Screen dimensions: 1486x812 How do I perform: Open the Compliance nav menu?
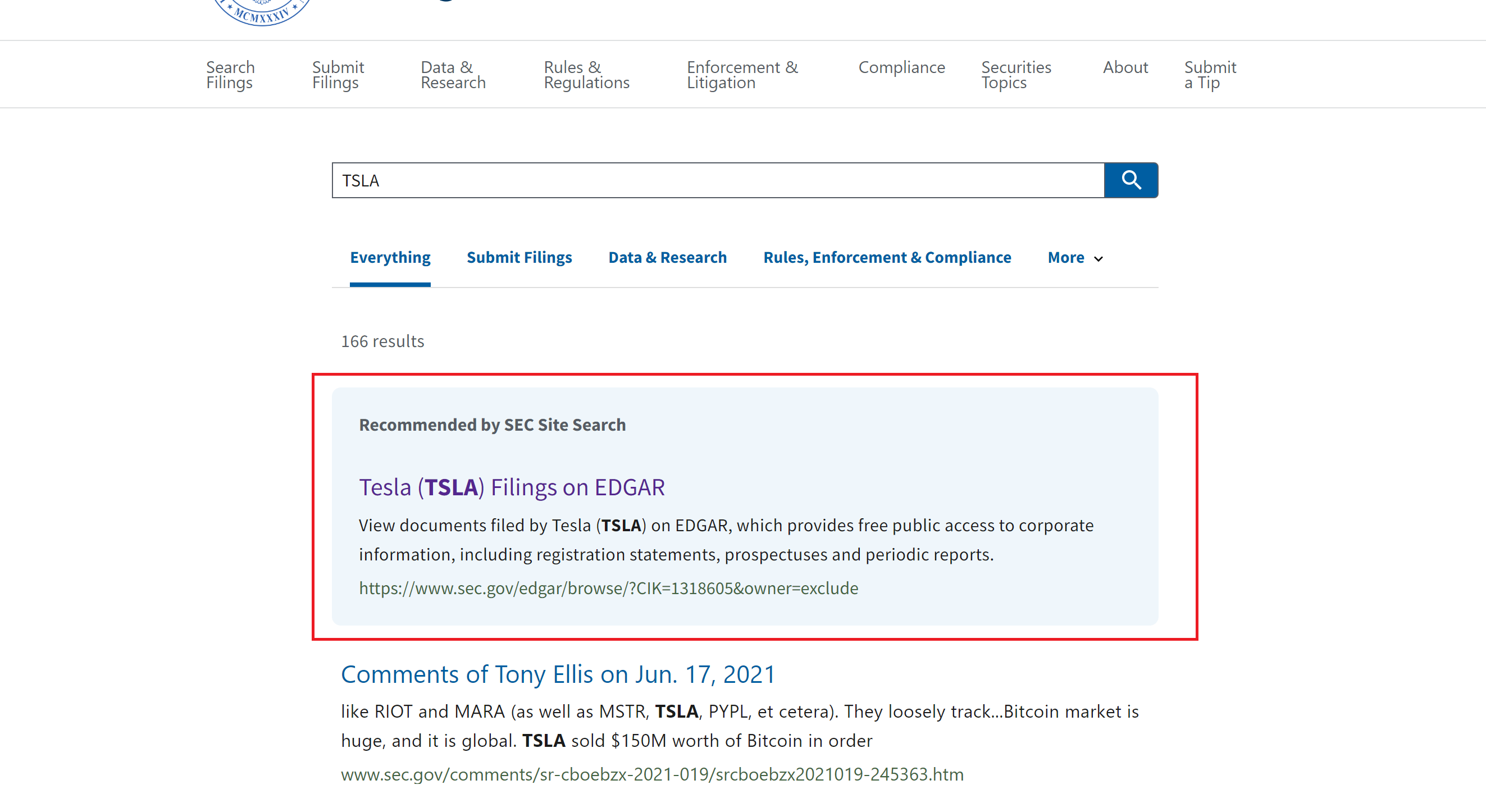coord(901,67)
